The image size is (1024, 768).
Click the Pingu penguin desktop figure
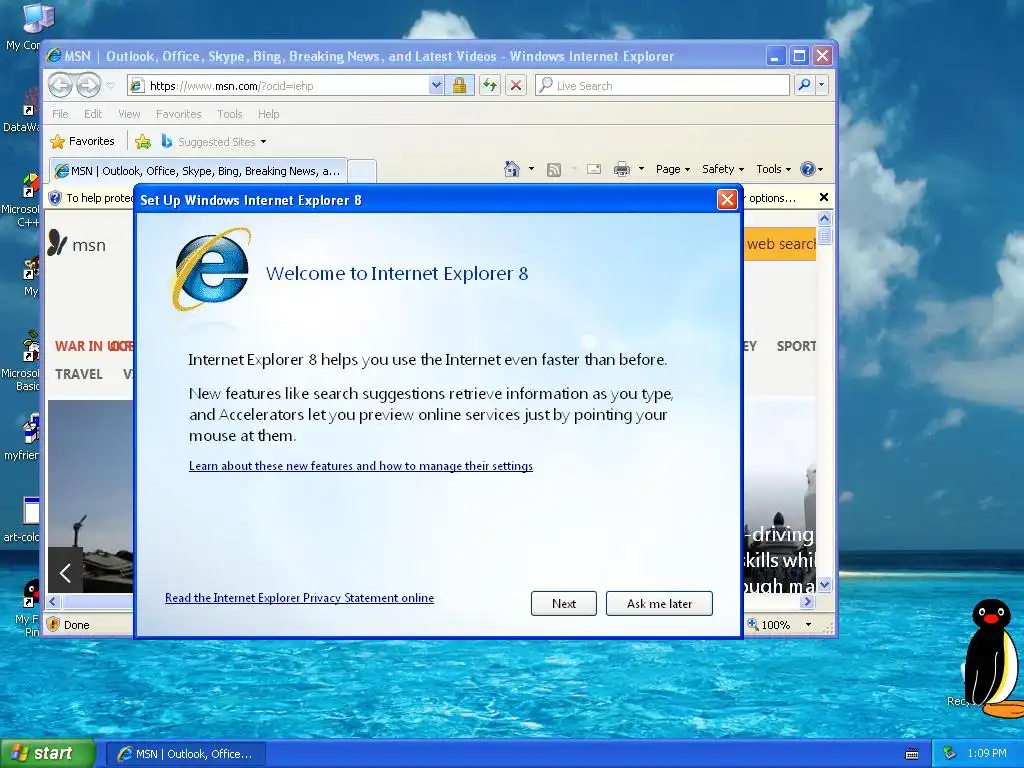[x=993, y=658]
